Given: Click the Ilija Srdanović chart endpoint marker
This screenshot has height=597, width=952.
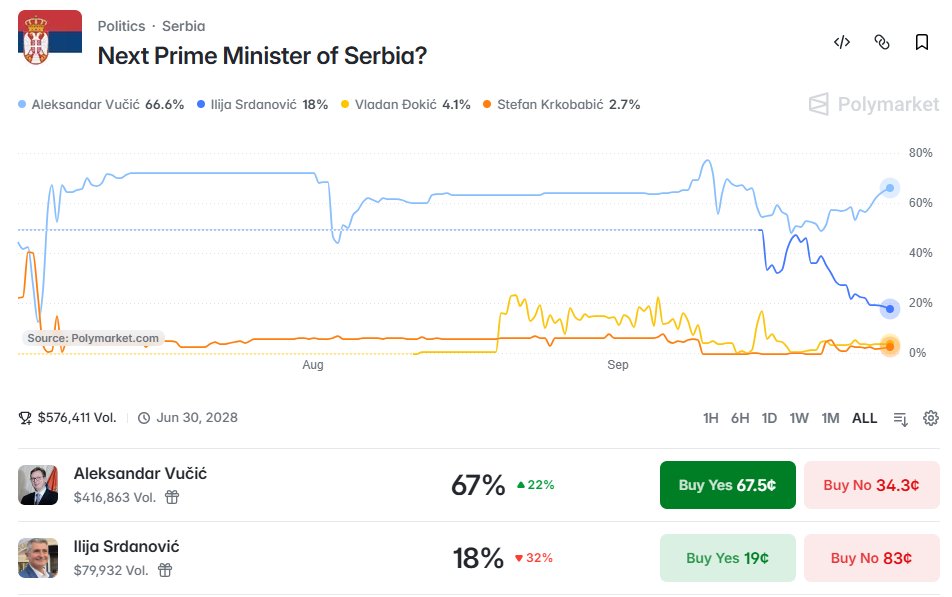Looking at the screenshot, I should pyautogui.click(x=889, y=309).
